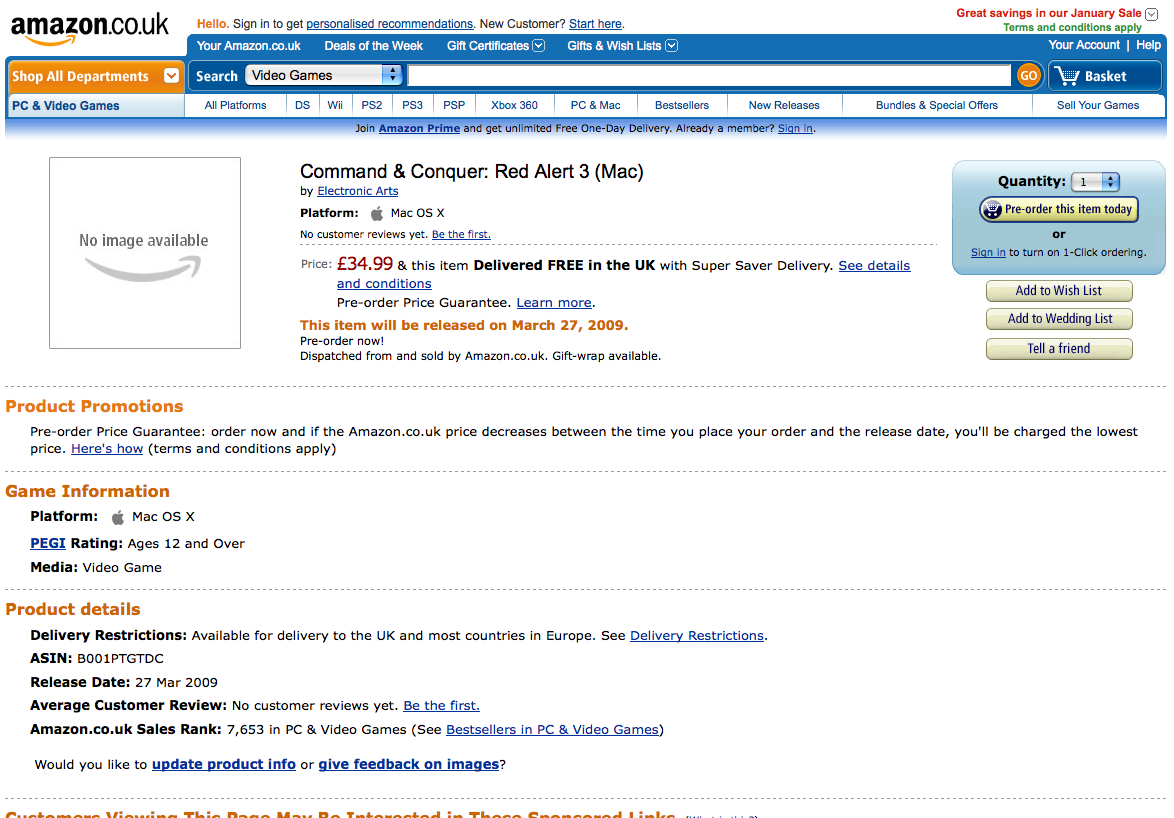Image resolution: width=1174 pixels, height=818 pixels.
Task: Add item to Wish List
Action: pyautogui.click(x=1059, y=290)
